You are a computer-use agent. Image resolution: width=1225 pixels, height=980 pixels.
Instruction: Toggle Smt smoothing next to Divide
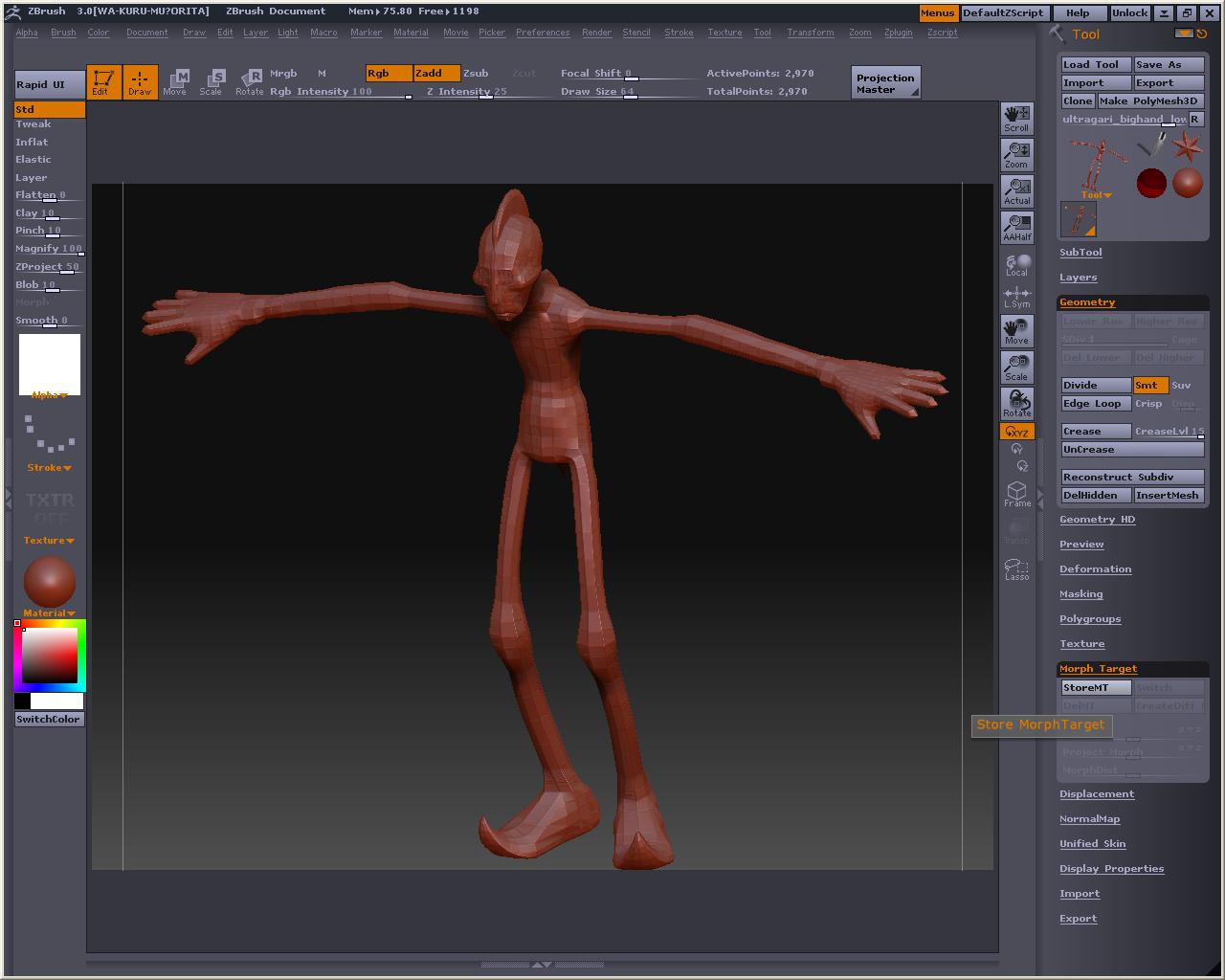coord(1149,385)
